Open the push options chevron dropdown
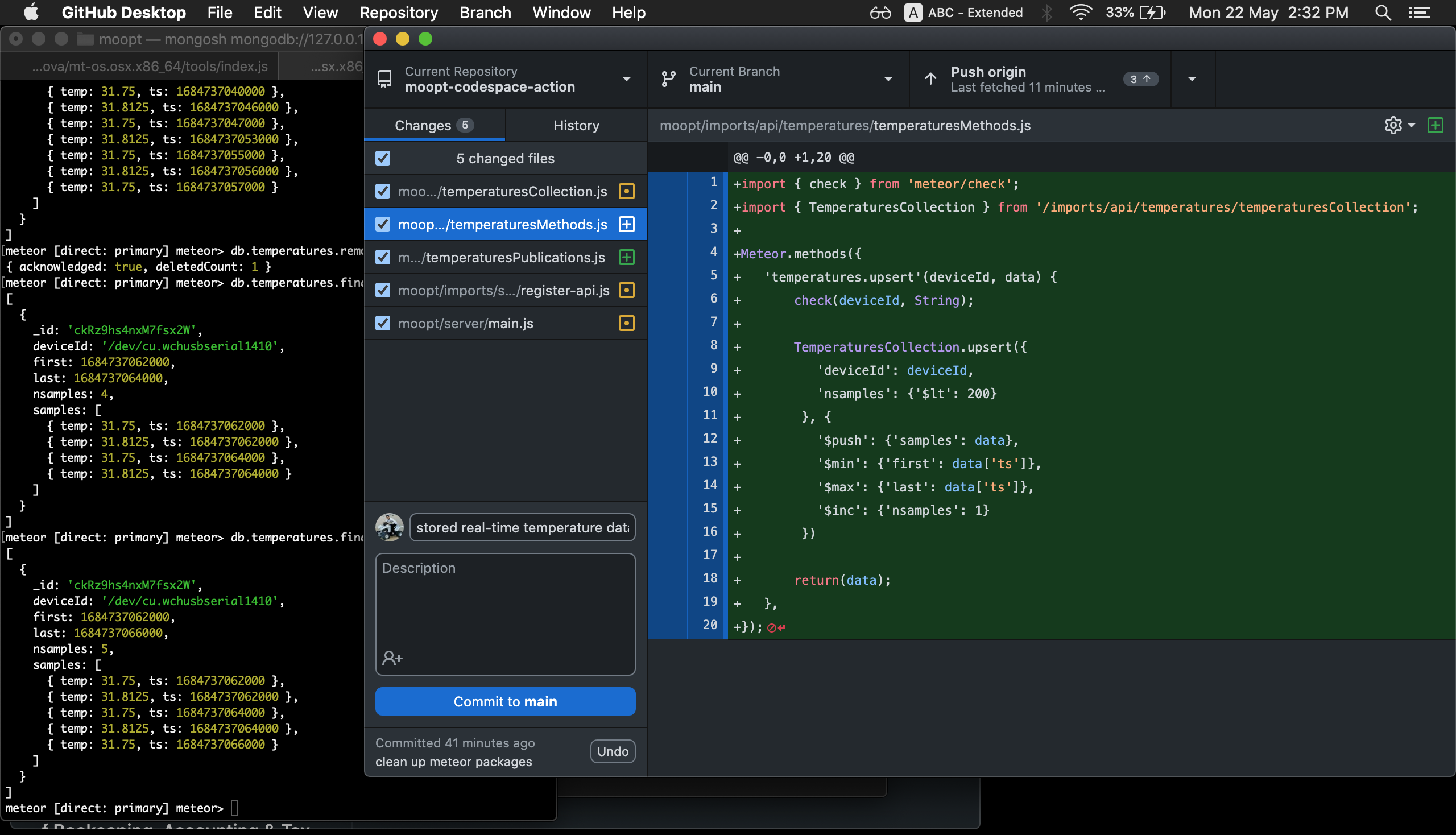The height and width of the screenshot is (835, 1456). tap(1192, 79)
